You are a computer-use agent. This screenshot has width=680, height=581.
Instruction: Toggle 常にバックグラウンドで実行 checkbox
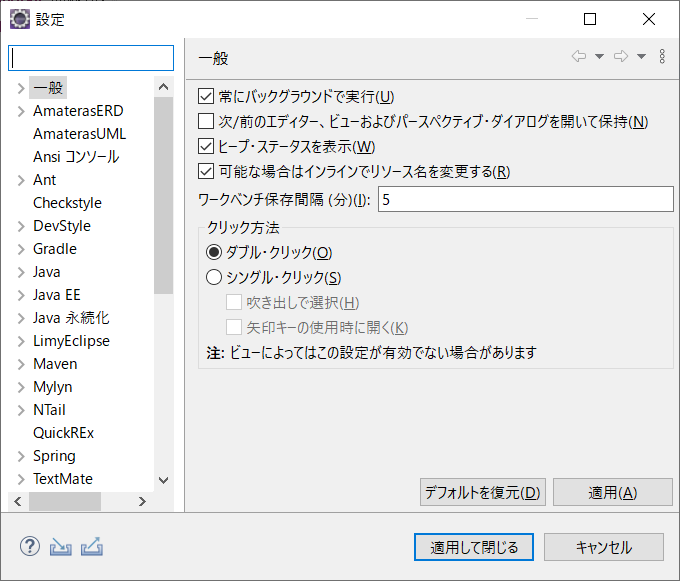tap(206, 96)
